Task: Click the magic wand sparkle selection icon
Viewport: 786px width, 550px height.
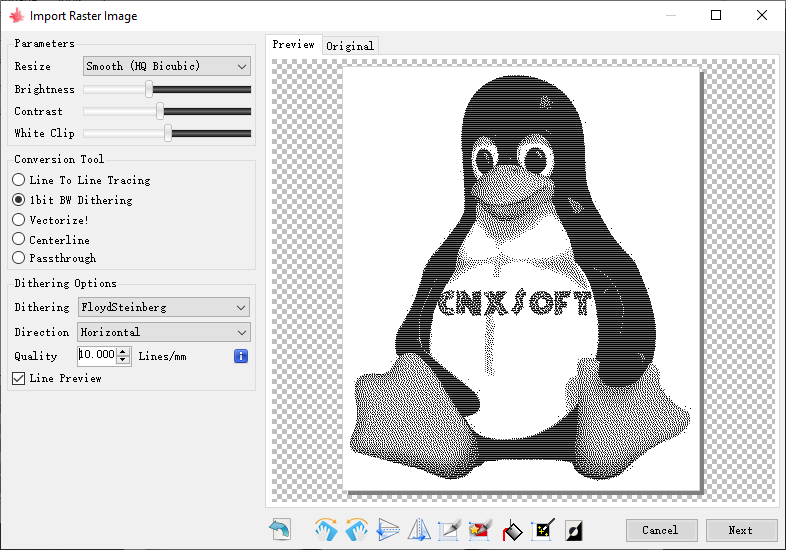Action: click(x=543, y=530)
